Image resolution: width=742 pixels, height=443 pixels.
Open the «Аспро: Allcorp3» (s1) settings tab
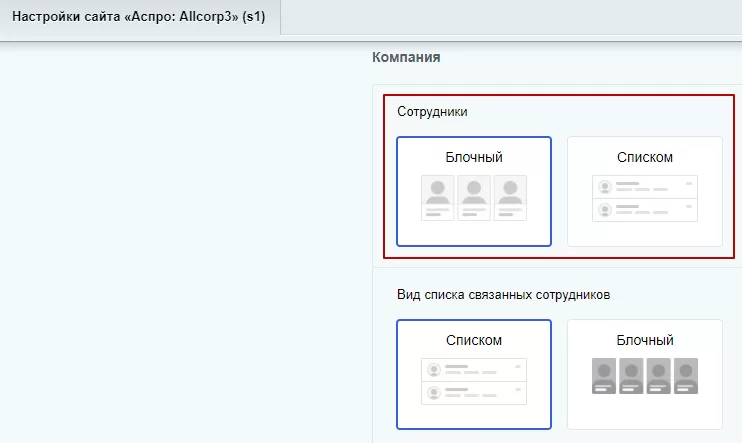[139, 17]
